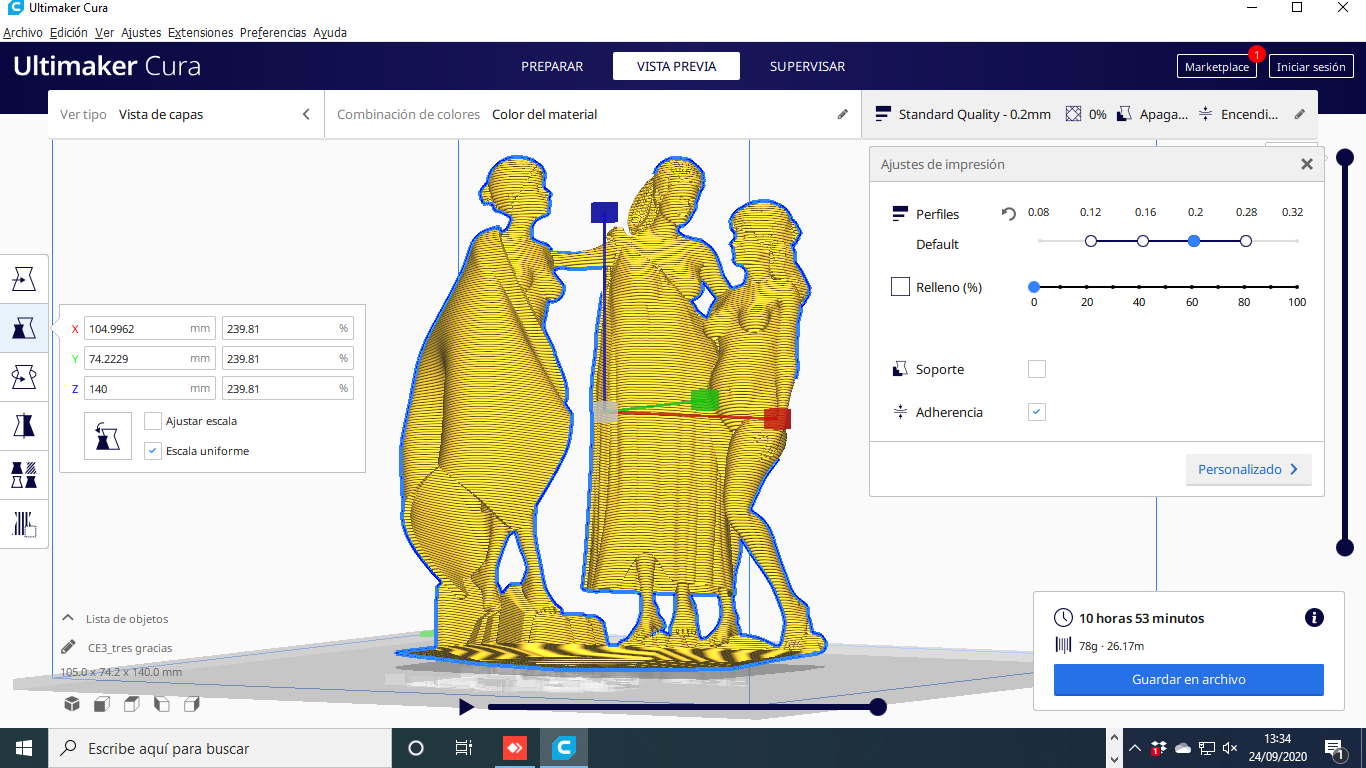Select the 0.12 profile on Perfiles slider
Image resolution: width=1366 pixels, height=768 pixels.
(x=1091, y=241)
